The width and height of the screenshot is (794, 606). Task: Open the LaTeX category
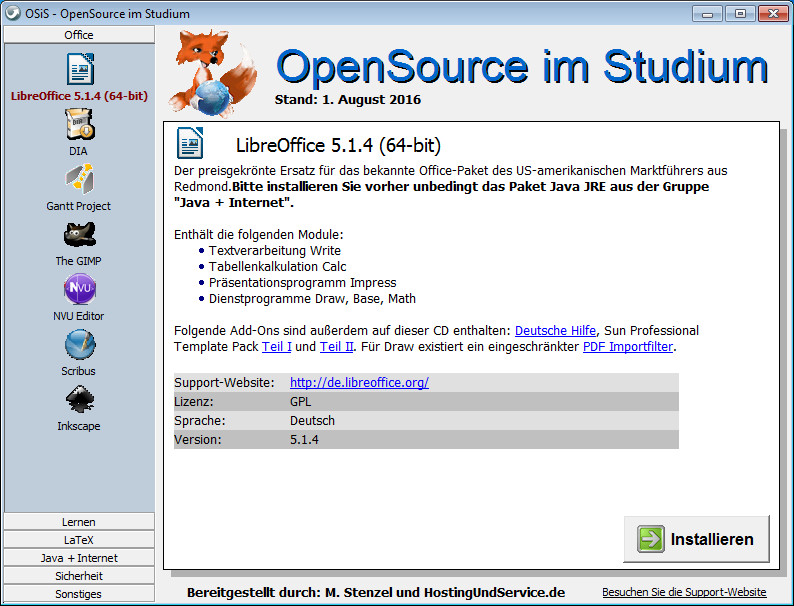pos(78,540)
